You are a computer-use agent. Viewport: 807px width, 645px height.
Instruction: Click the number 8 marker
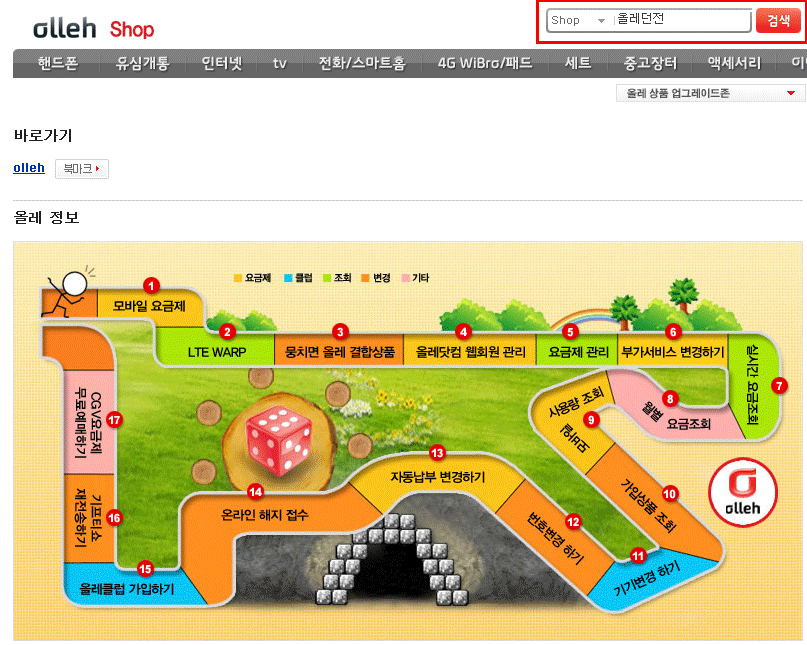click(670, 398)
